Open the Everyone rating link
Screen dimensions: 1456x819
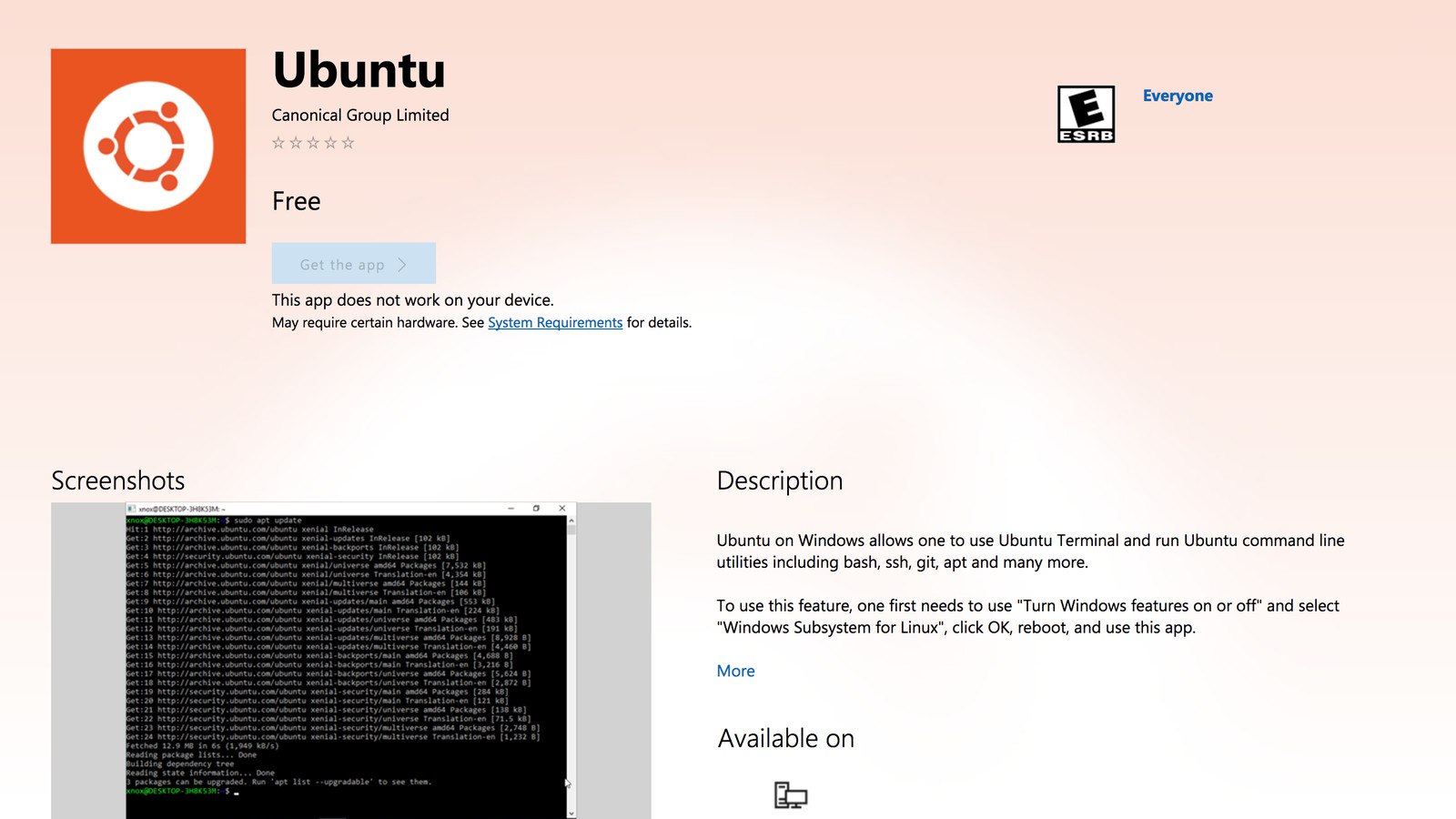[1178, 96]
